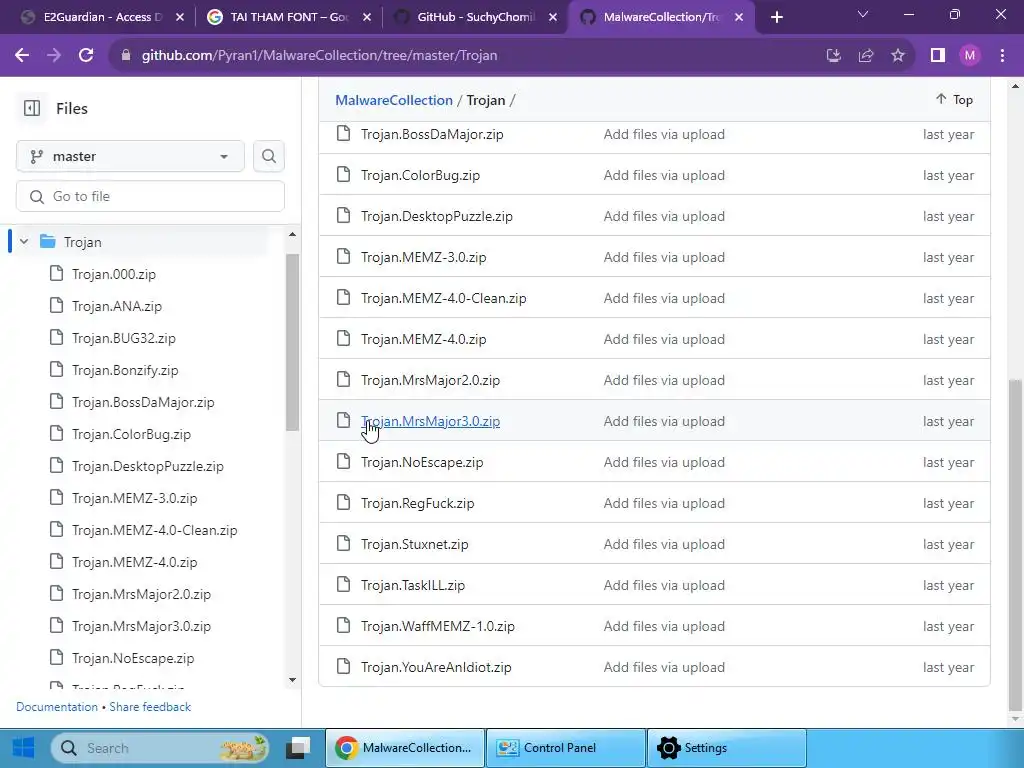Open the share page icon in address bar
Image resolution: width=1024 pixels, height=768 pixels.
(x=866, y=56)
